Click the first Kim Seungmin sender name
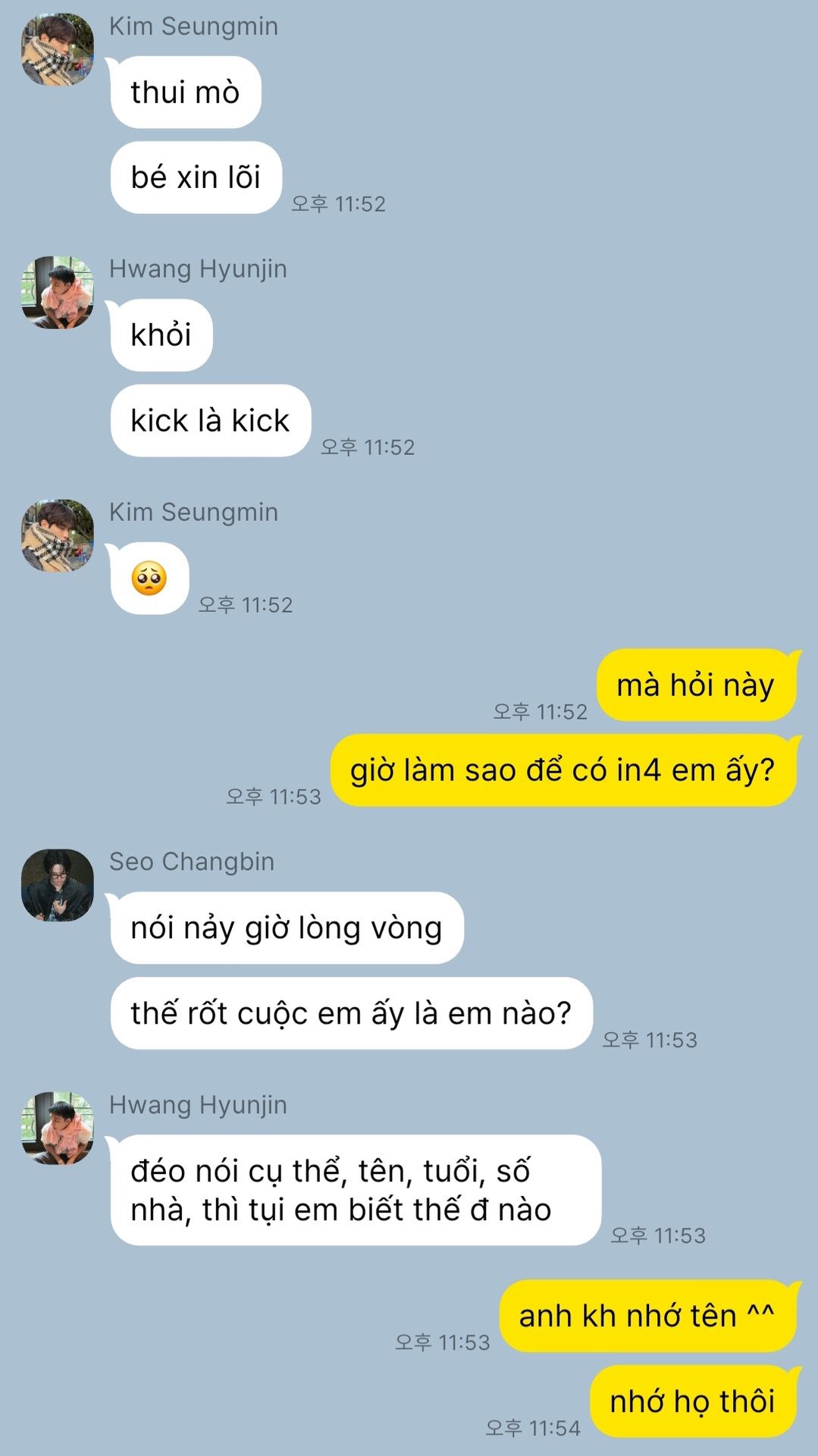Screen dimensions: 818x1456 click(x=194, y=26)
